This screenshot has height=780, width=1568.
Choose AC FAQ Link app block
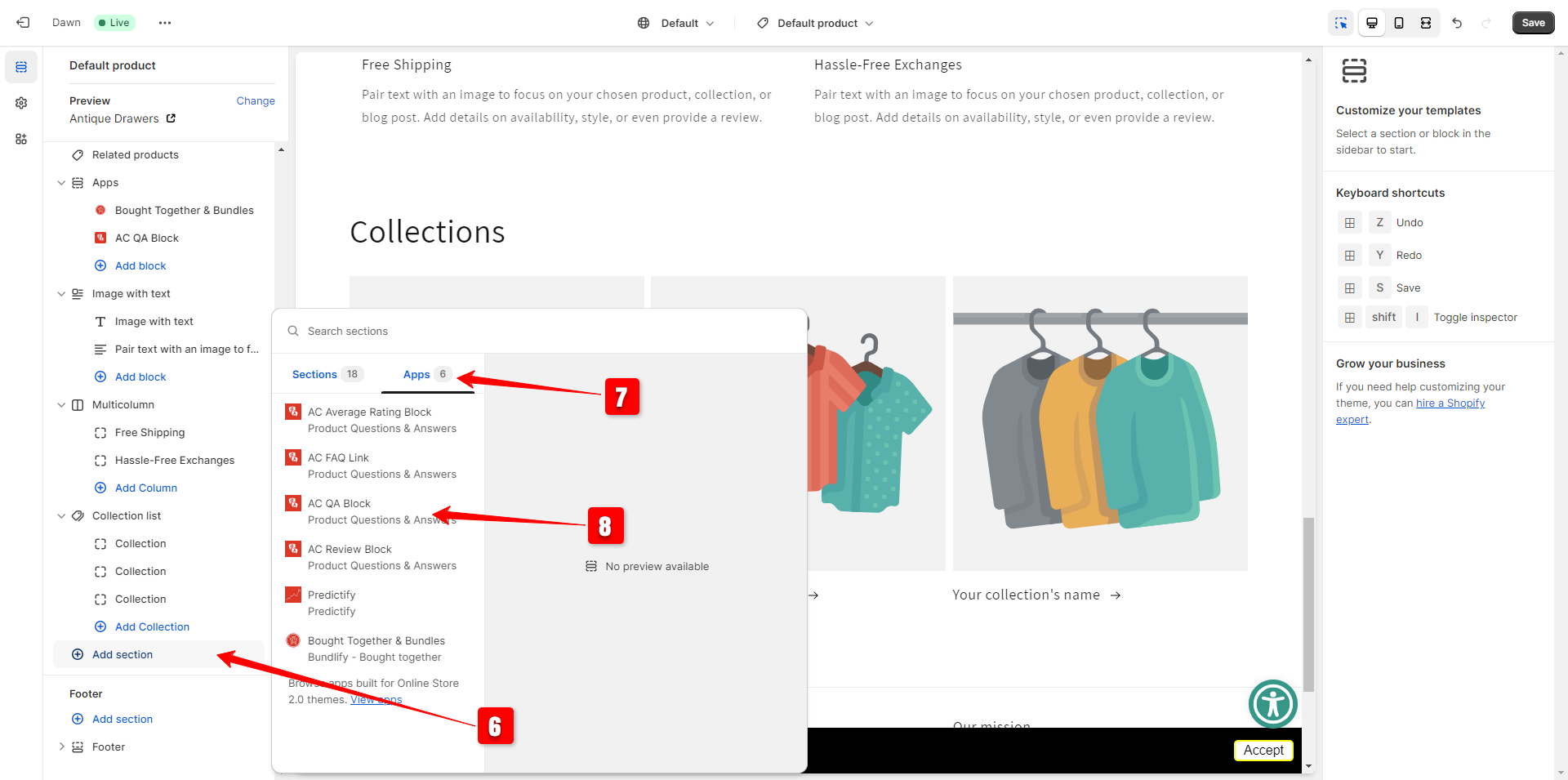[x=378, y=466]
